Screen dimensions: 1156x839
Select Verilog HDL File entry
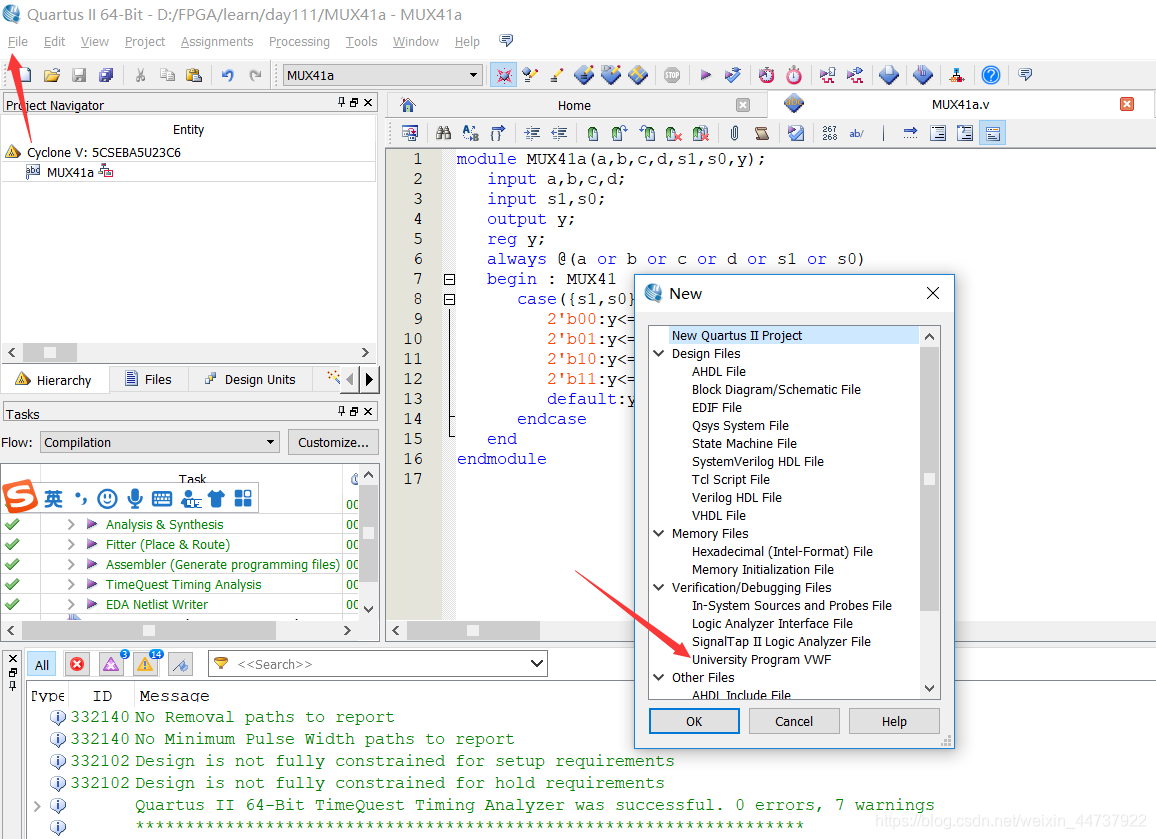[x=737, y=497]
